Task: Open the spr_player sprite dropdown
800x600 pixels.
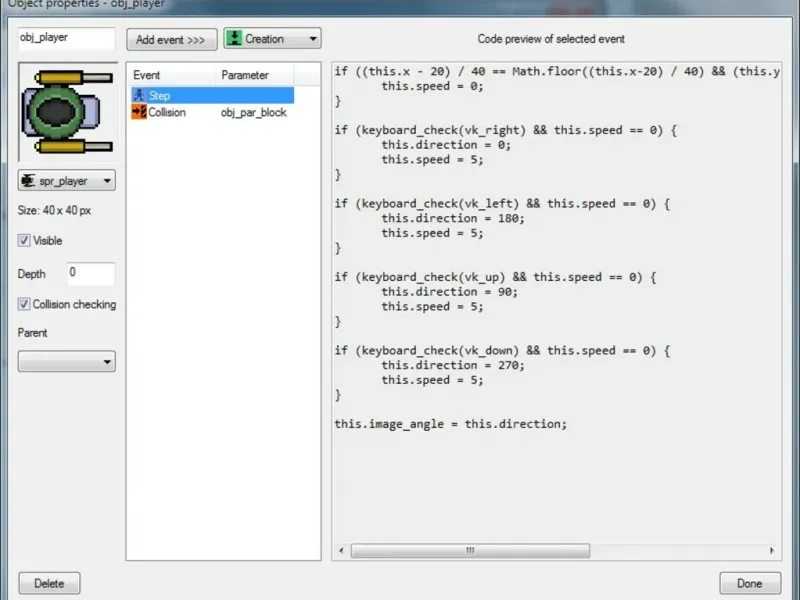Action: (67, 181)
